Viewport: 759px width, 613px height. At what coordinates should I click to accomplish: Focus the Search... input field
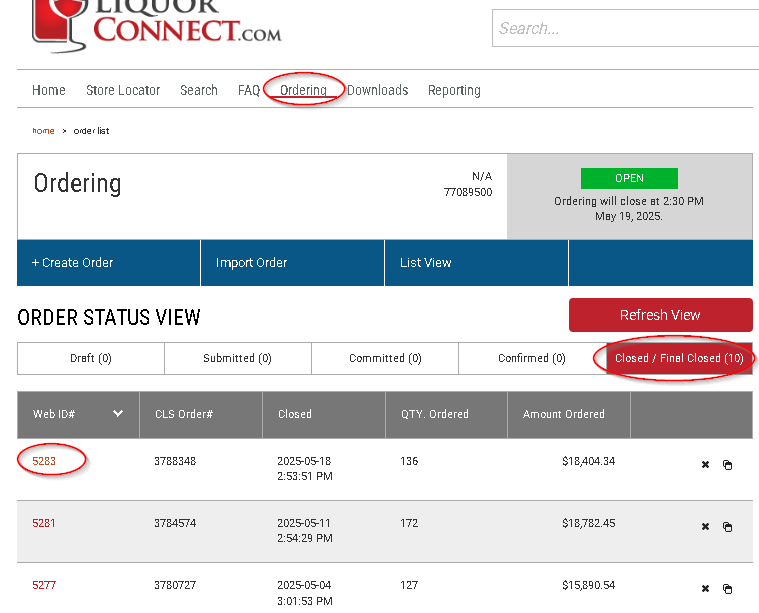tap(625, 28)
